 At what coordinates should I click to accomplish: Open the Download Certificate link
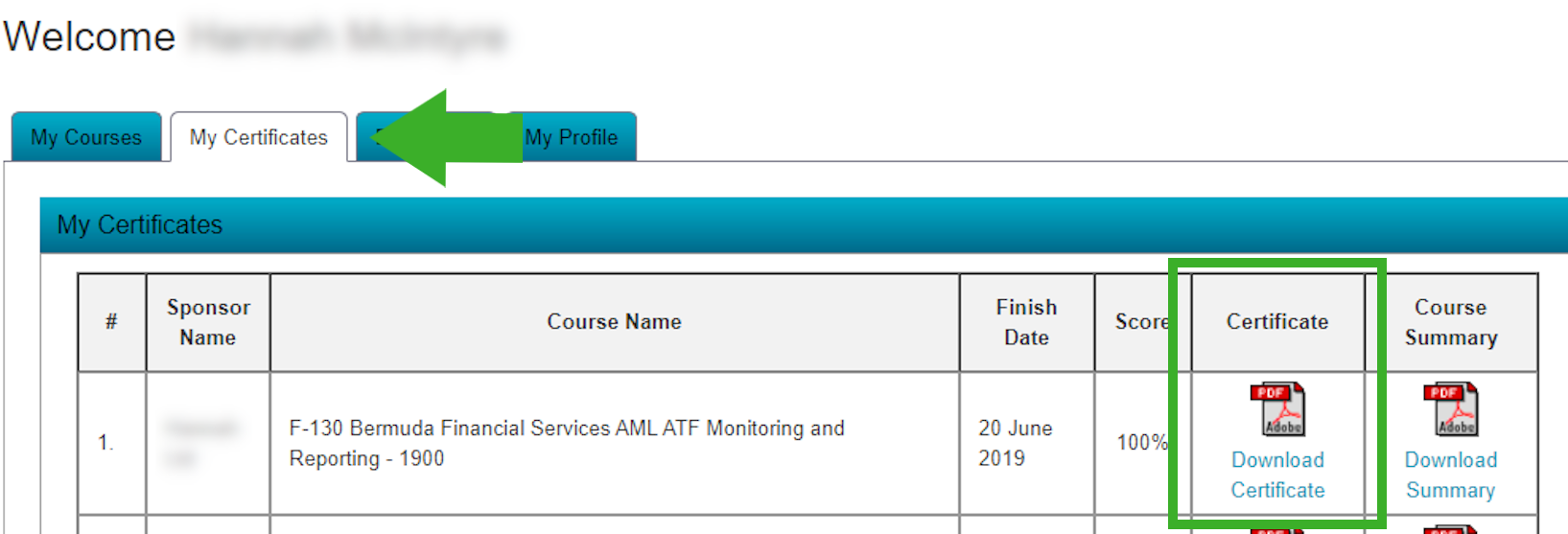pyautogui.click(x=1277, y=475)
